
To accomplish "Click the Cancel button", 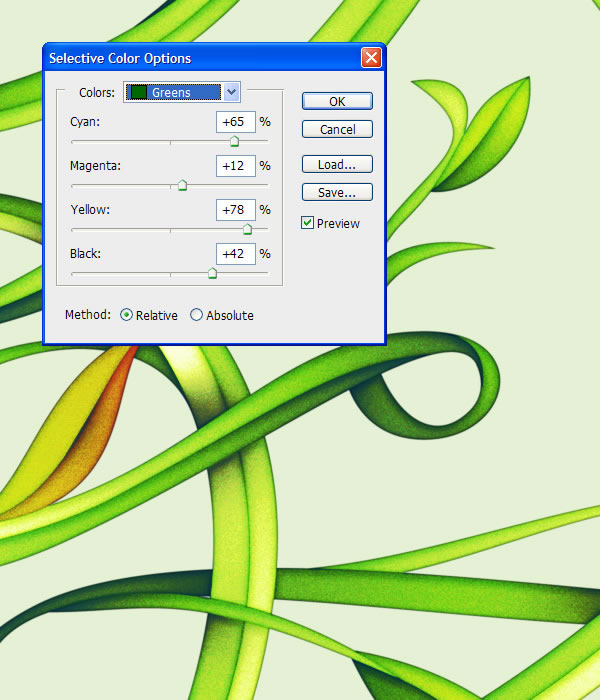I will [x=337, y=129].
